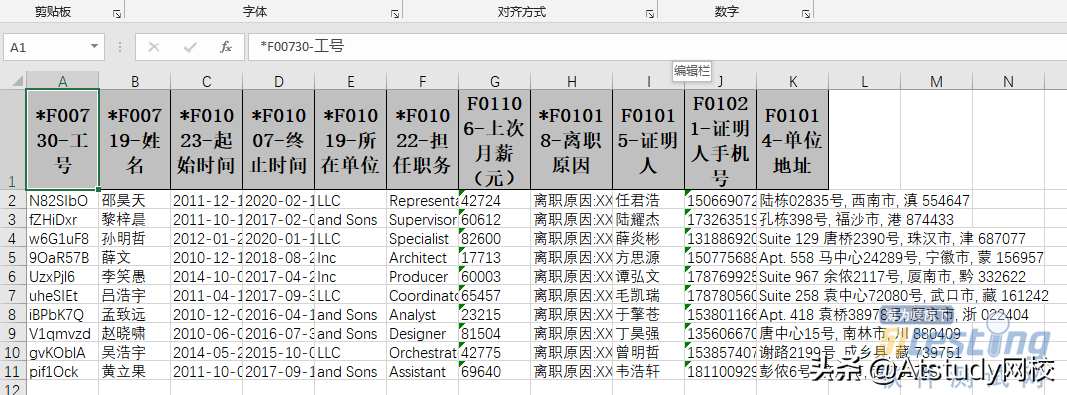Select column N header
1067x395 pixels.
1008,81
